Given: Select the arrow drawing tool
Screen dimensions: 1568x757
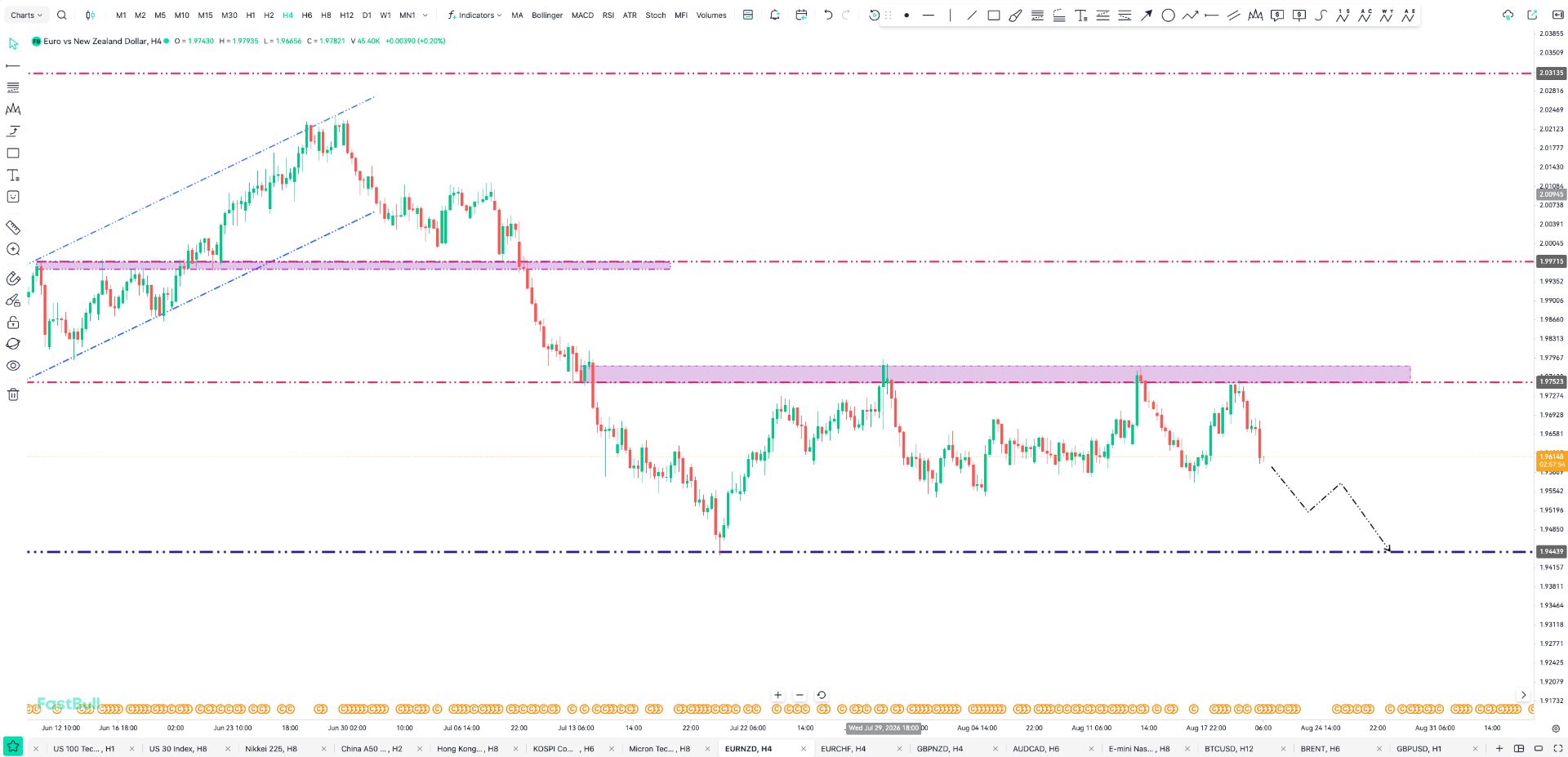Looking at the screenshot, I should [1147, 15].
